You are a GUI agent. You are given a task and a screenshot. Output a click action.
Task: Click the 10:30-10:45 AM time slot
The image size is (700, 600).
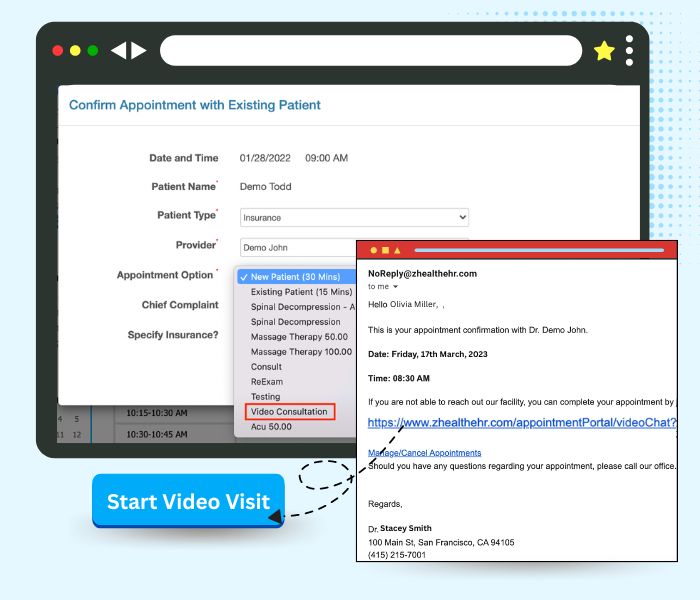[157, 434]
